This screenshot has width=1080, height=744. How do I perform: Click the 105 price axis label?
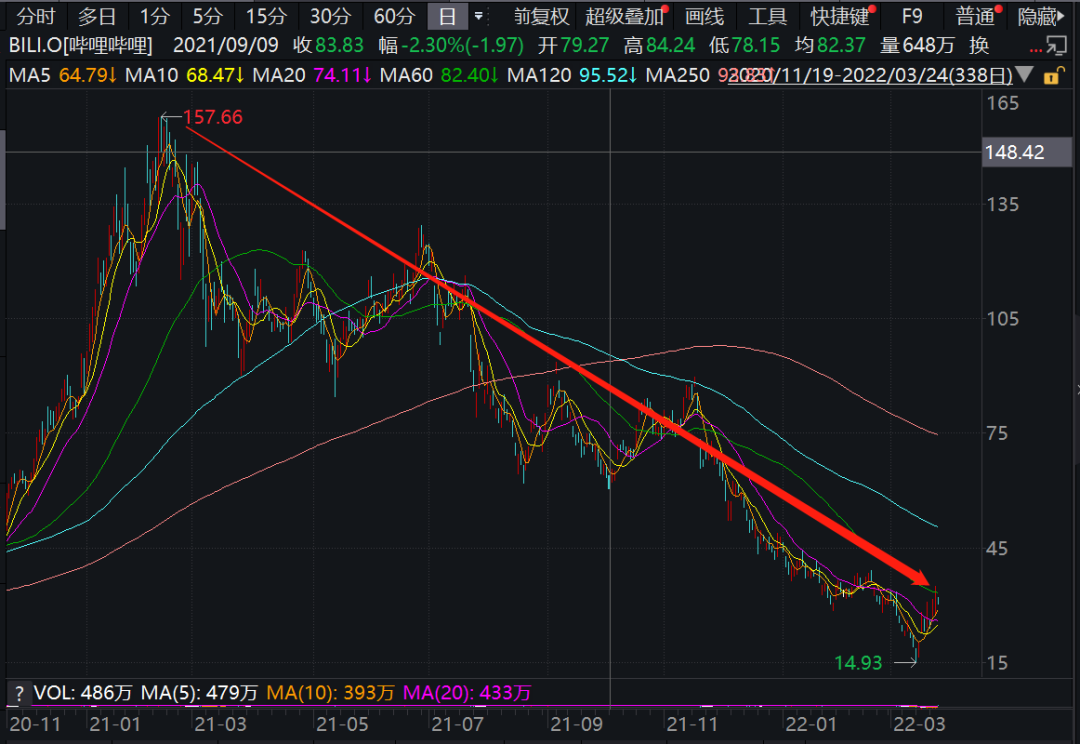1002,319
